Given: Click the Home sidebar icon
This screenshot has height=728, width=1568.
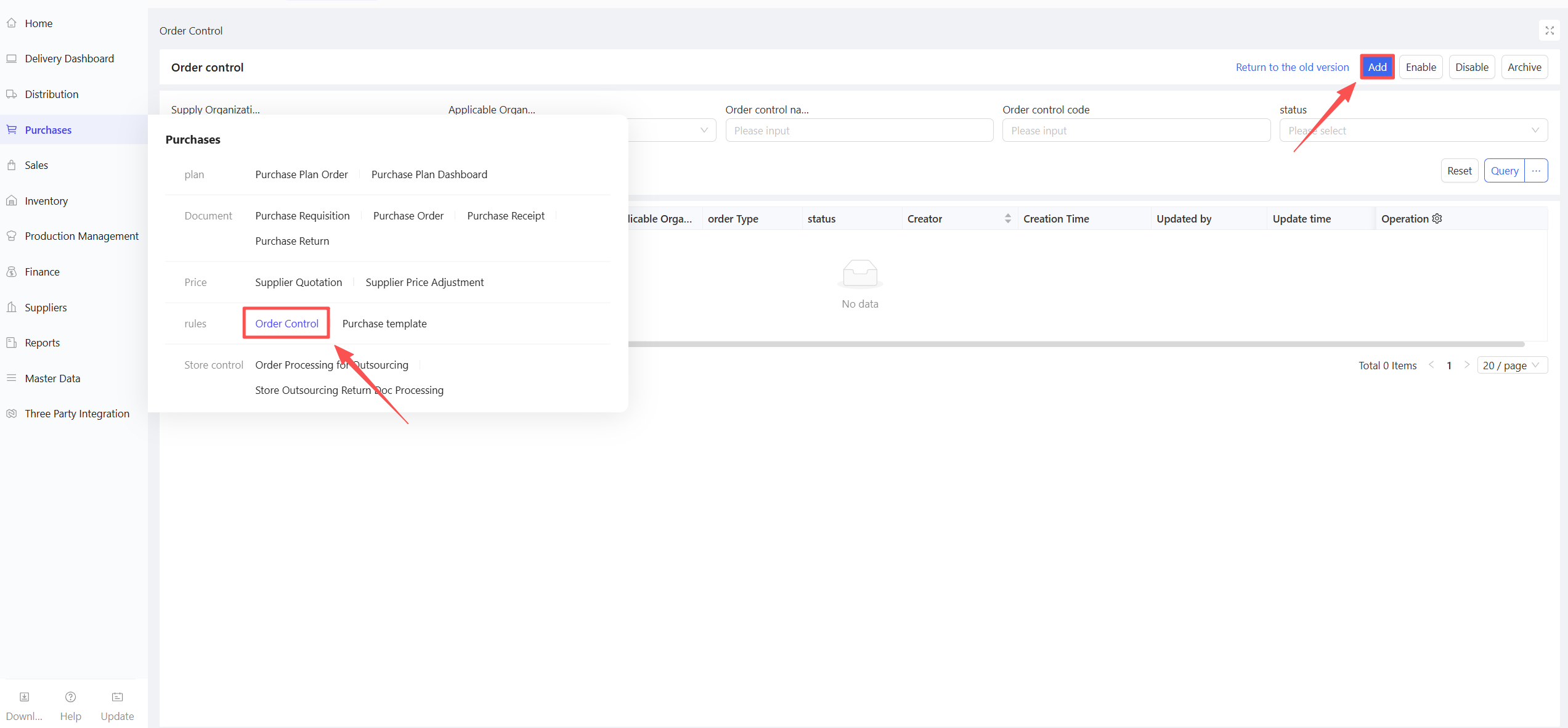Looking at the screenshot, I should tap(12, 23).
